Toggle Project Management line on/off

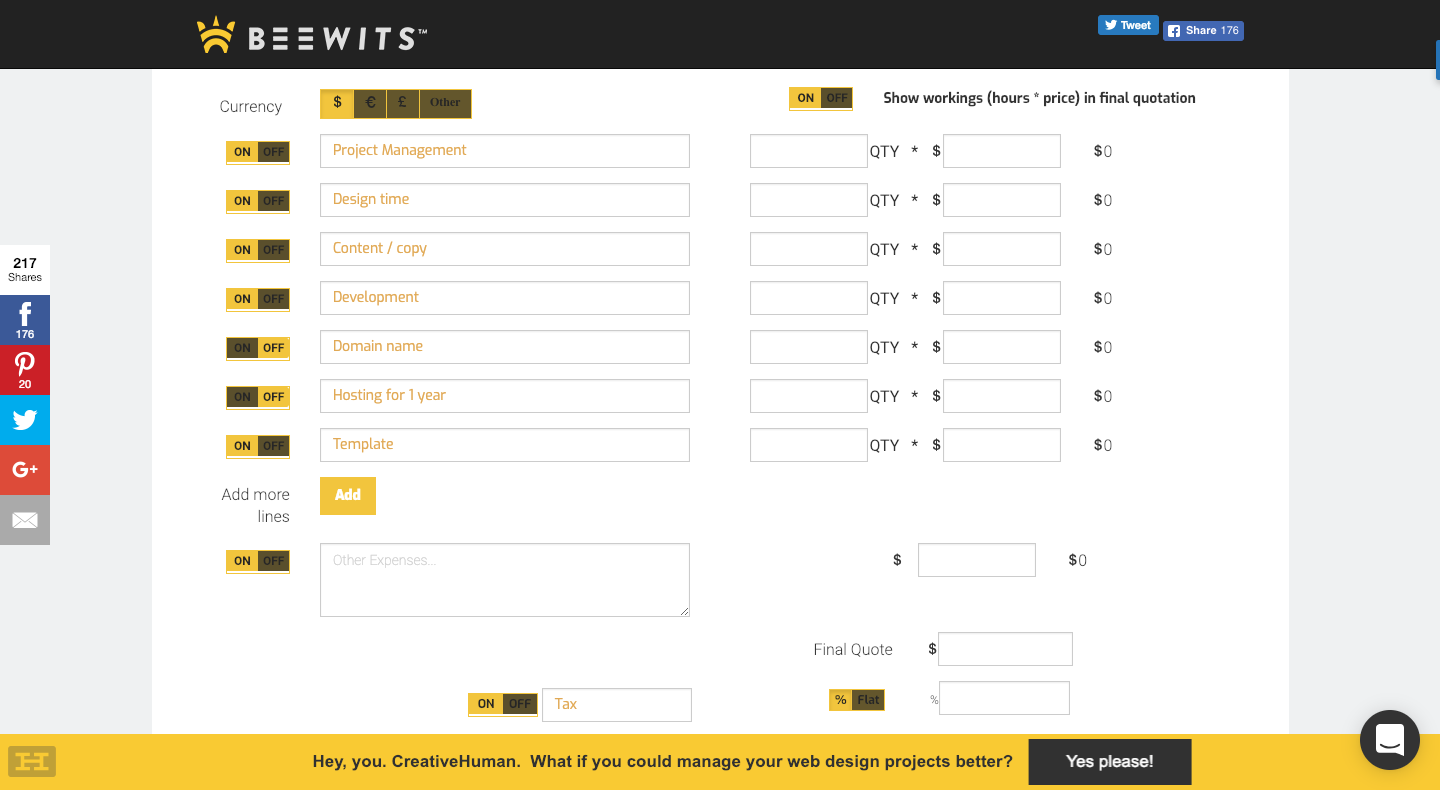click(258, 152)
